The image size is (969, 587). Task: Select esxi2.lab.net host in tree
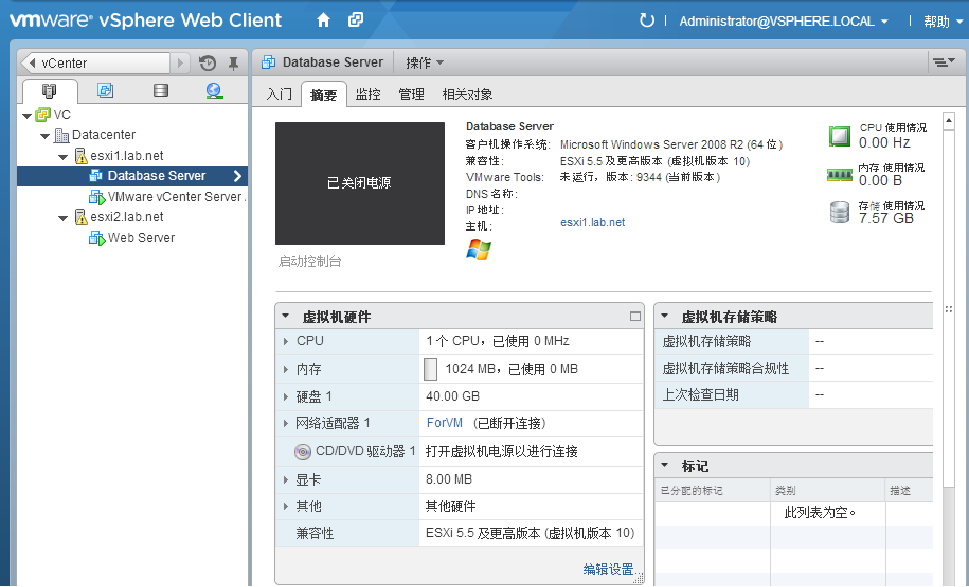(127, 217)
